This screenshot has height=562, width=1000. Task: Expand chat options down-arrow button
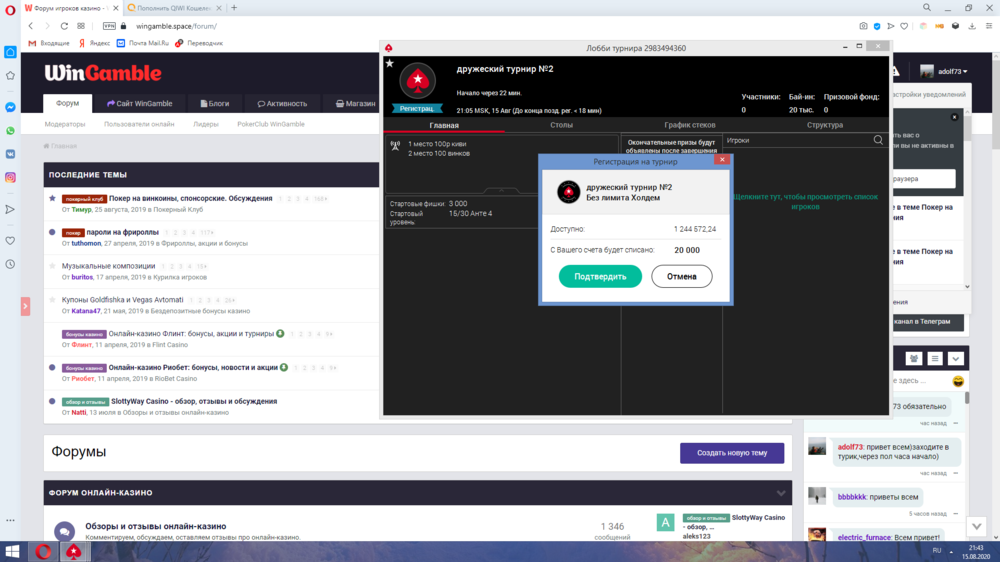click(956, 358)
